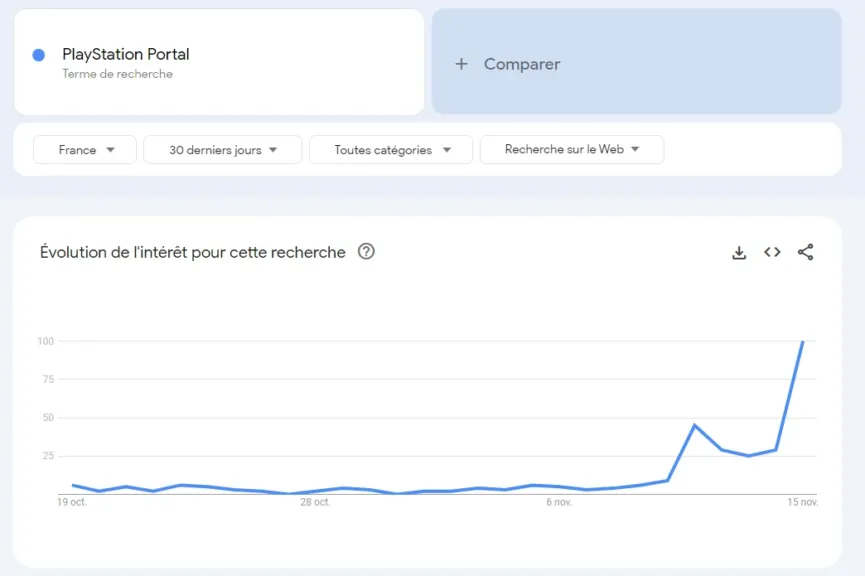
Task: Download the interest chart data
Action: [739, 253]
